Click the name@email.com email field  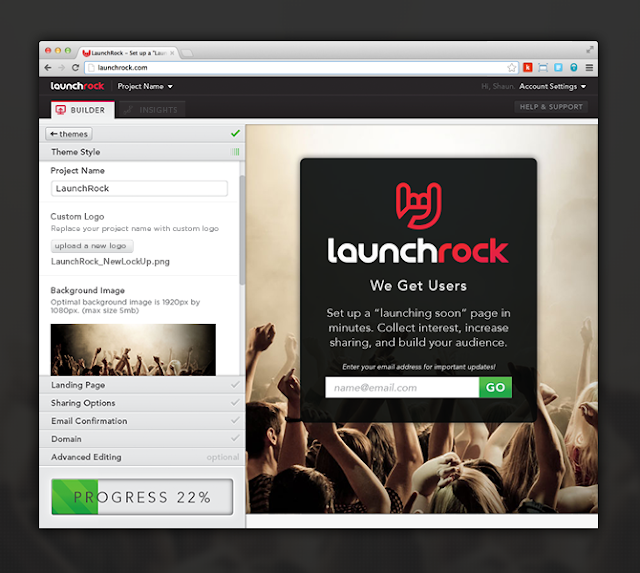coord(402,387)
